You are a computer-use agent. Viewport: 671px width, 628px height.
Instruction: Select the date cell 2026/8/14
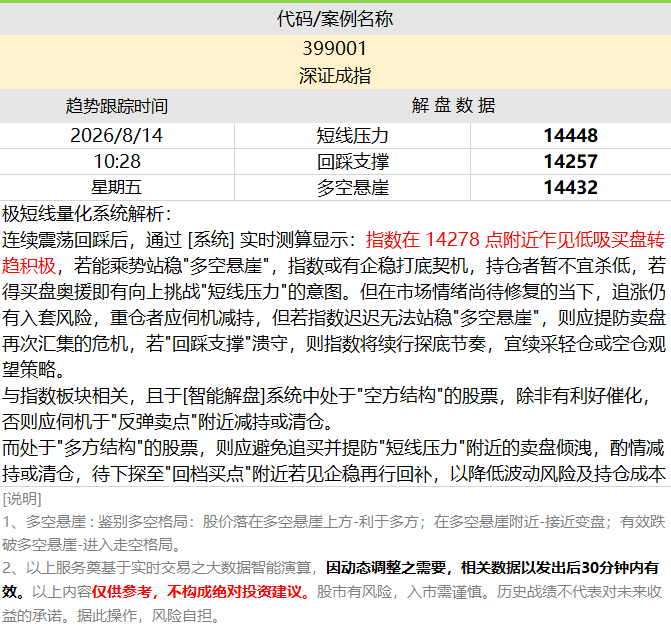117,136
